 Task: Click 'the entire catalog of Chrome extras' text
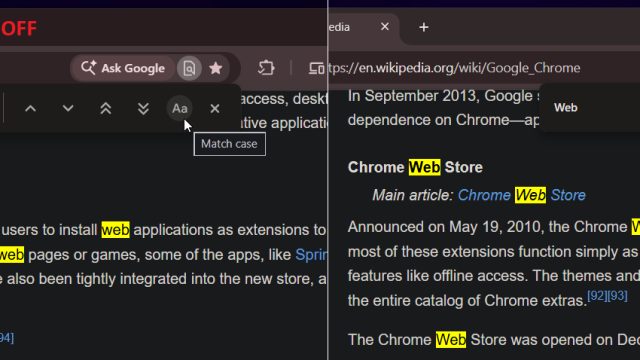[467, 301]
